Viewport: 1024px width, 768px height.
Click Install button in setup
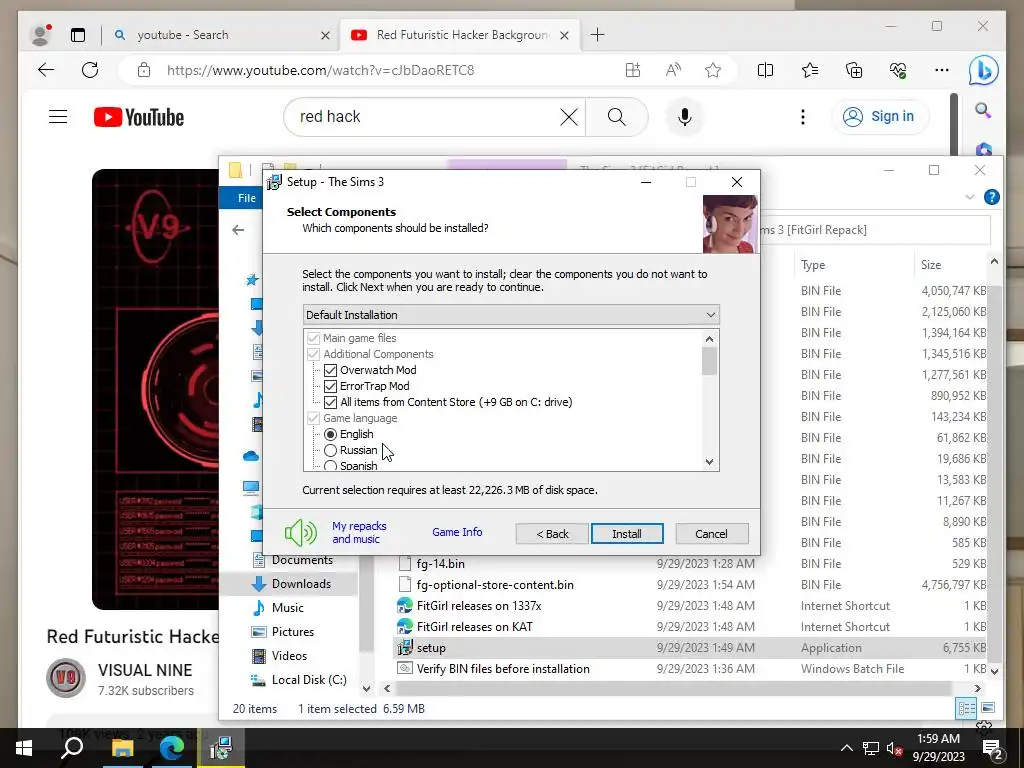point(627,534)
